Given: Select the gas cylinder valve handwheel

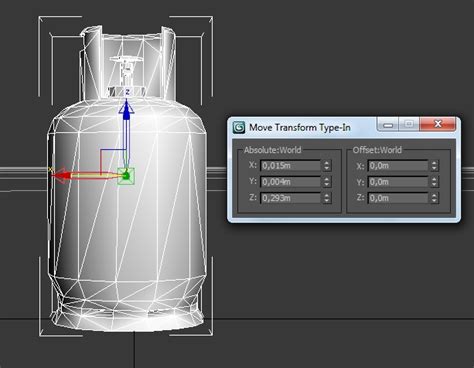Looking at the screenshot, I should (126, 59).
